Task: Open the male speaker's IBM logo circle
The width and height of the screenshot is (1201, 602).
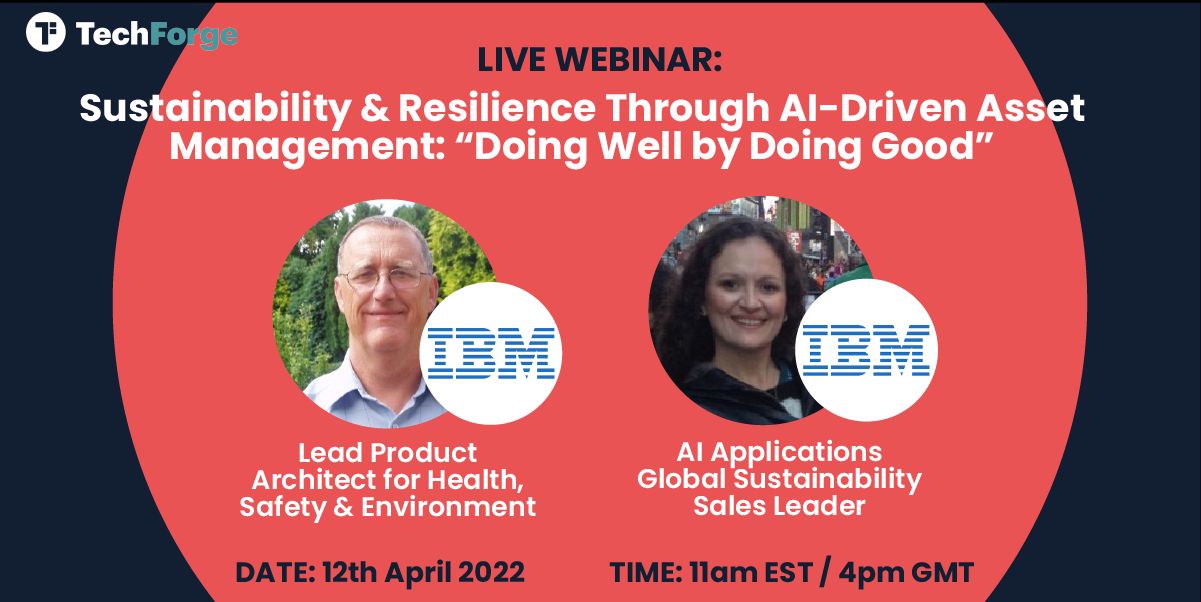Action: 492,352
